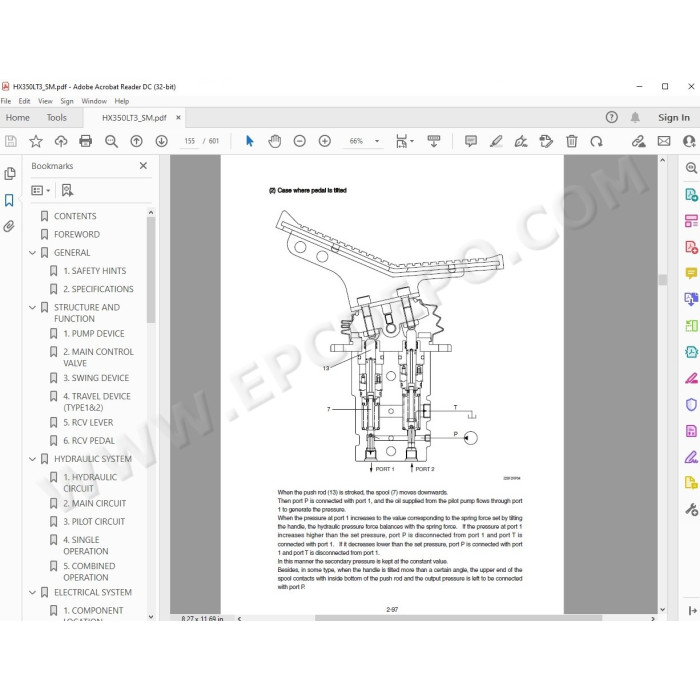Viewport: 700px width, 700px height.
Task: Switch to the Tools tab
Action: 57,118
